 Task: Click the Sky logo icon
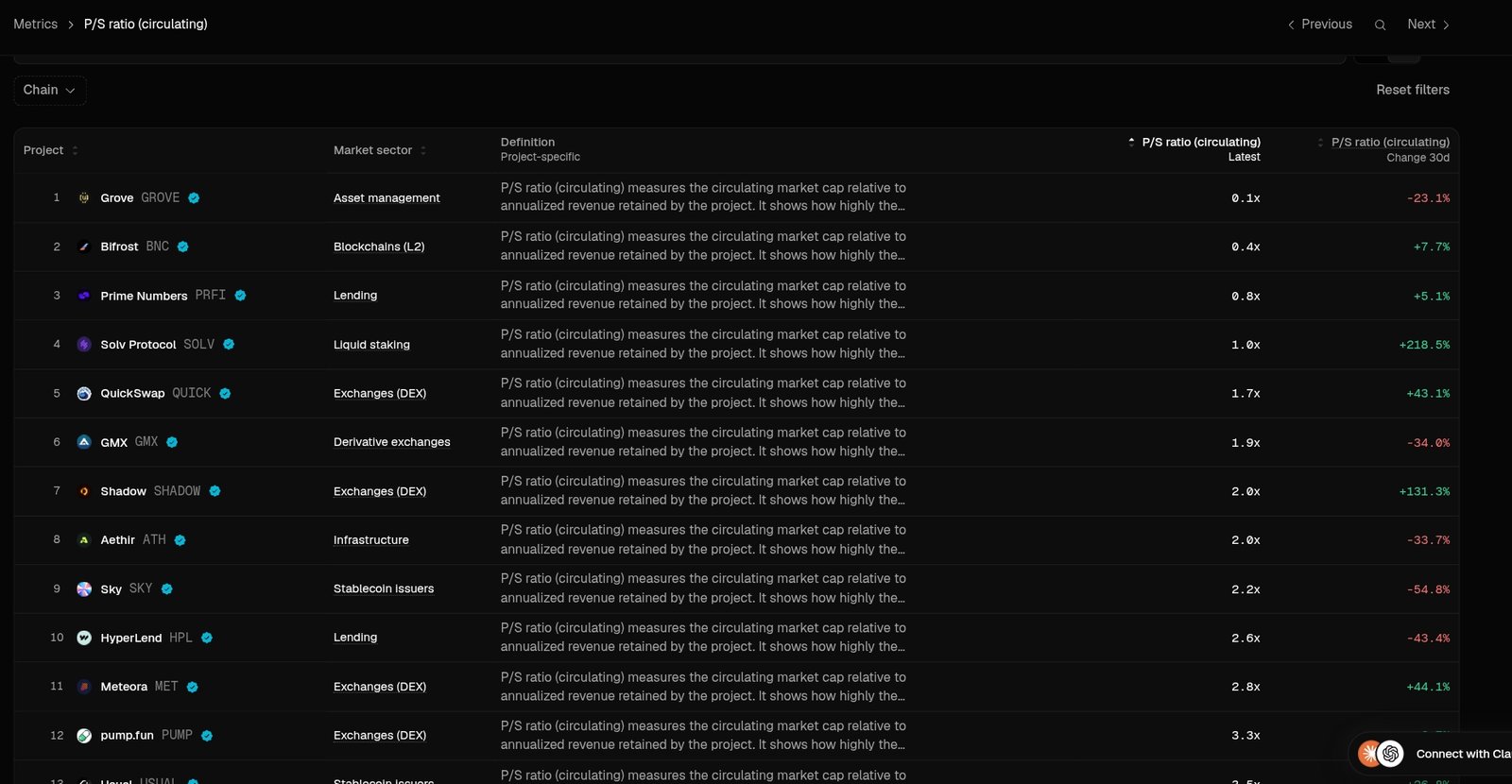[x=84, y=589]
